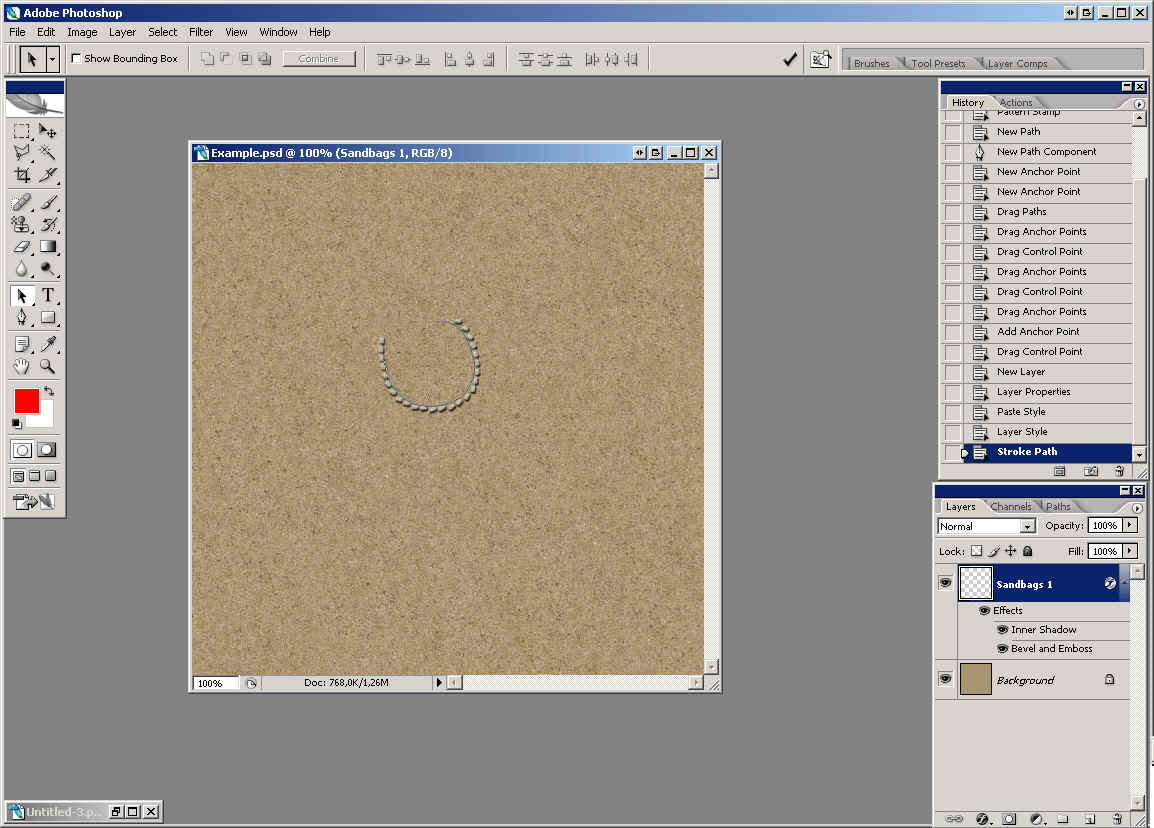
Task: Select the Type tool
Action: click(47, 296)
